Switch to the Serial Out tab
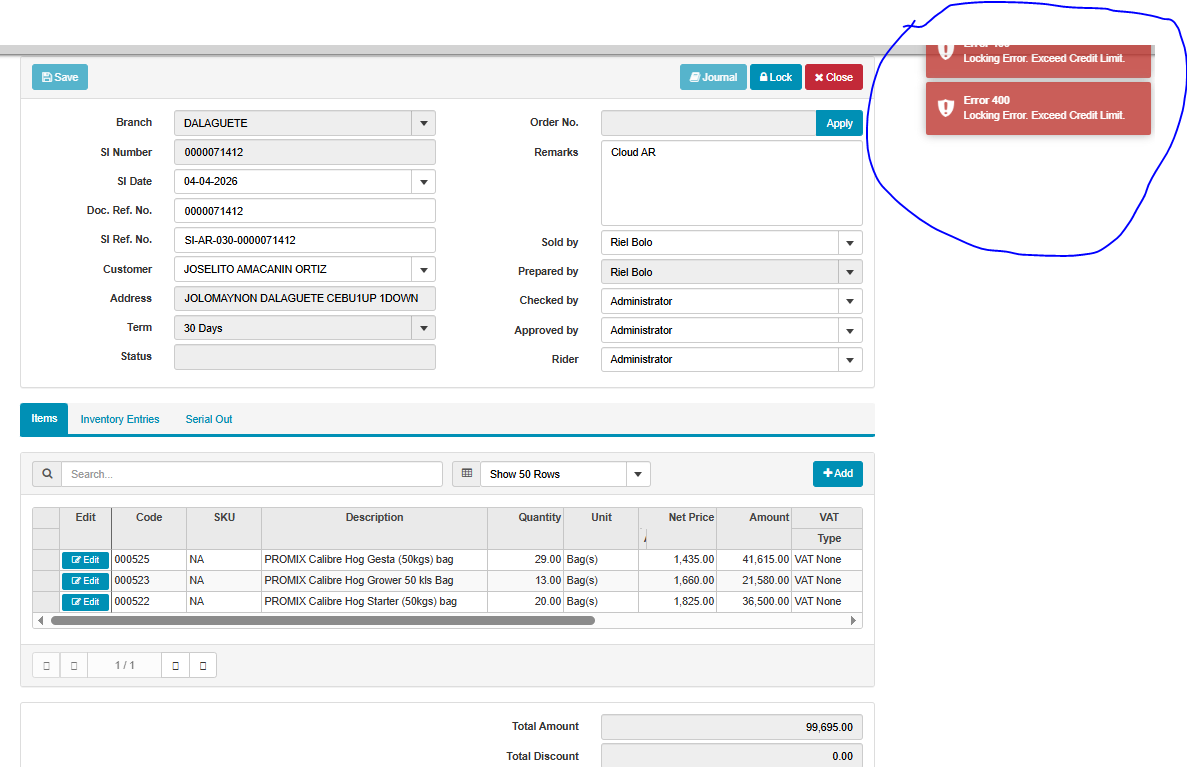The height and width of the screenshot is (767, 1187). tap(208, 420)
